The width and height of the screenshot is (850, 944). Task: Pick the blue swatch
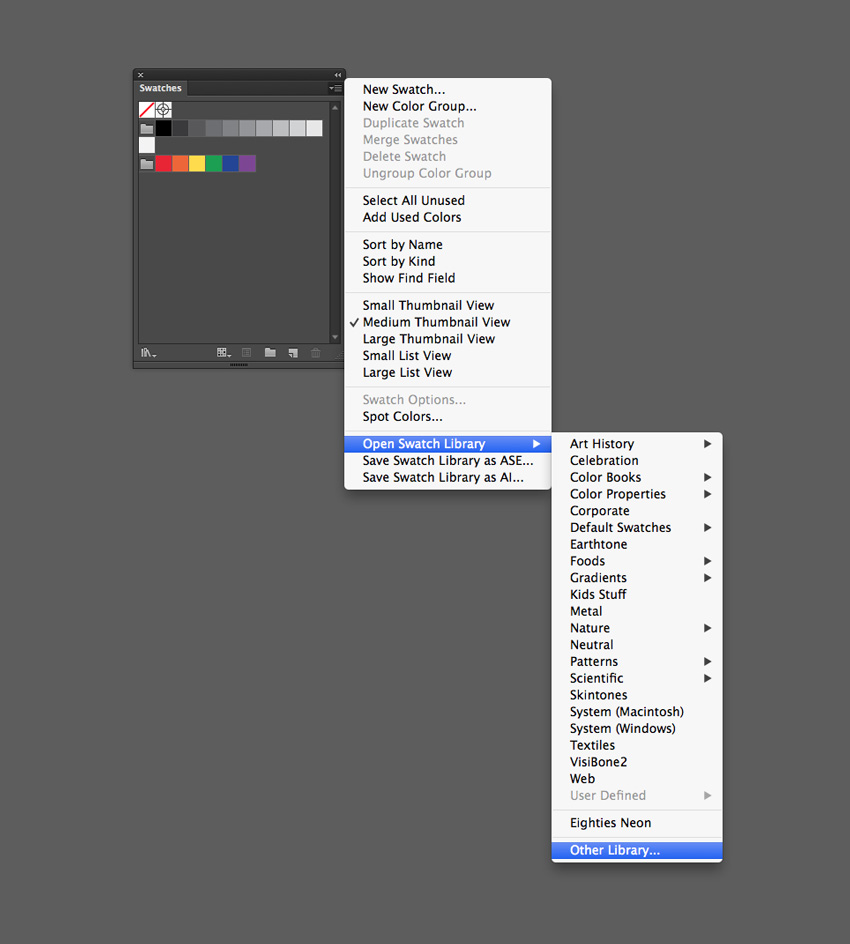(231, 164)
